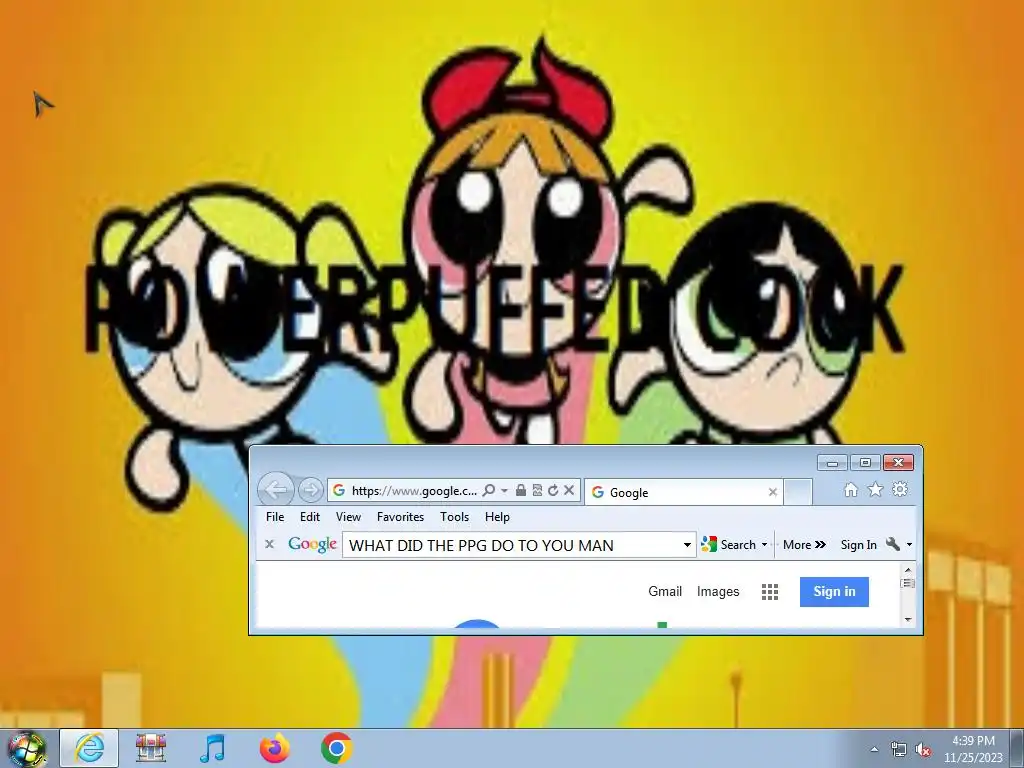The image size is (1024, 768).
Task: Open the View menu
Action: pyautogui.click(x=348, y=517)
